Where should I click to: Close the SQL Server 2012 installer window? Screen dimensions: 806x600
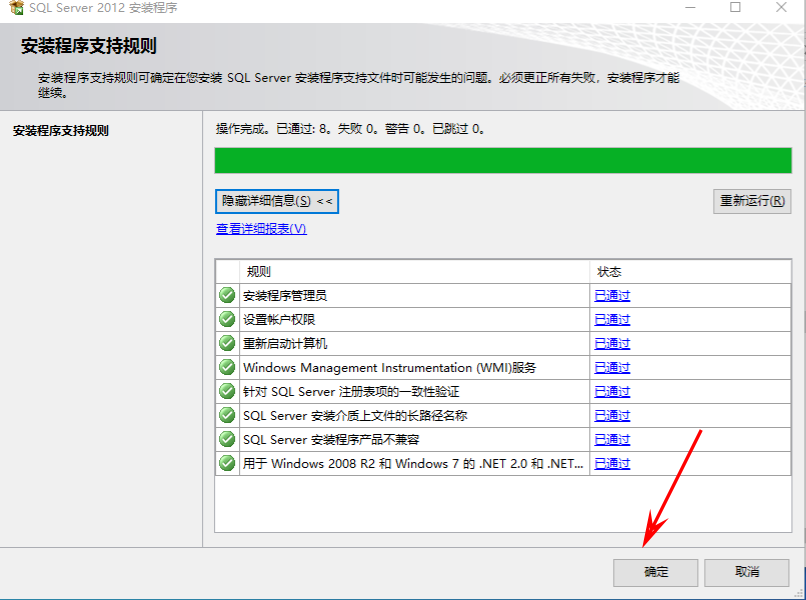click(781, 7)
